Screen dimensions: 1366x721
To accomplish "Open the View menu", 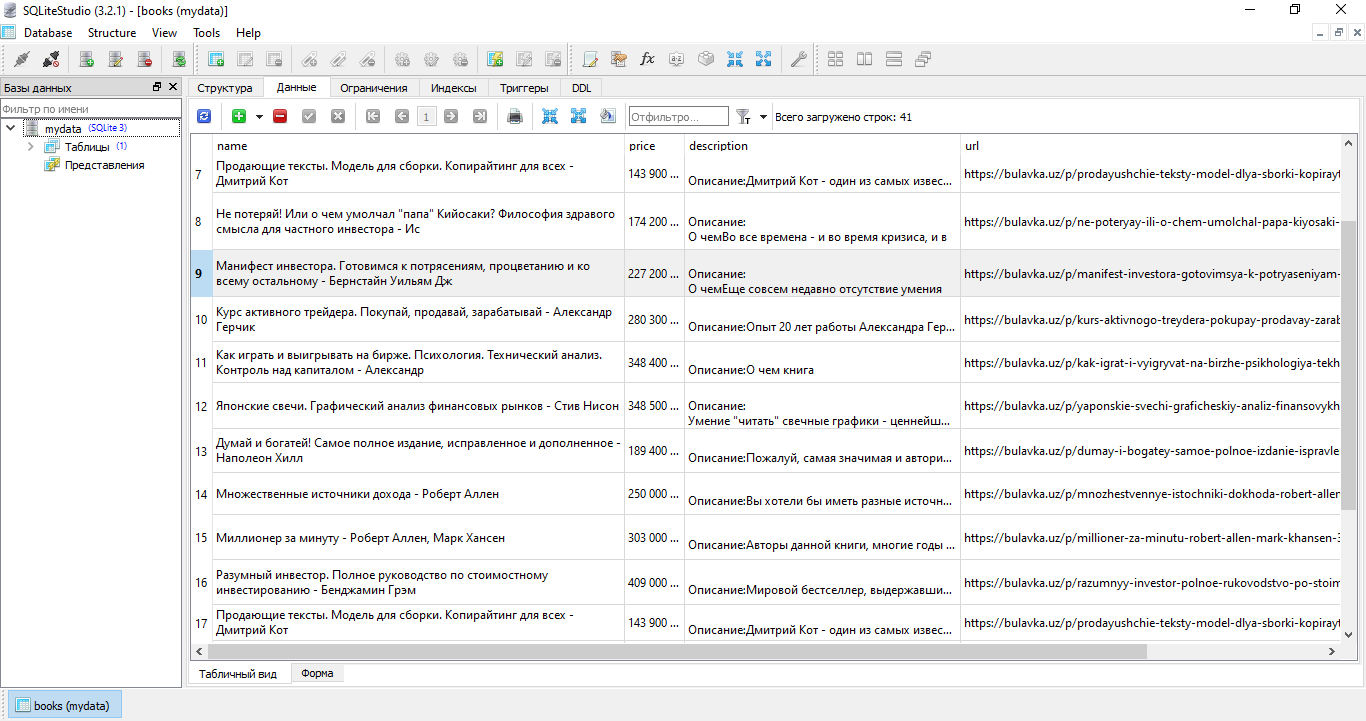I will 165,33.
